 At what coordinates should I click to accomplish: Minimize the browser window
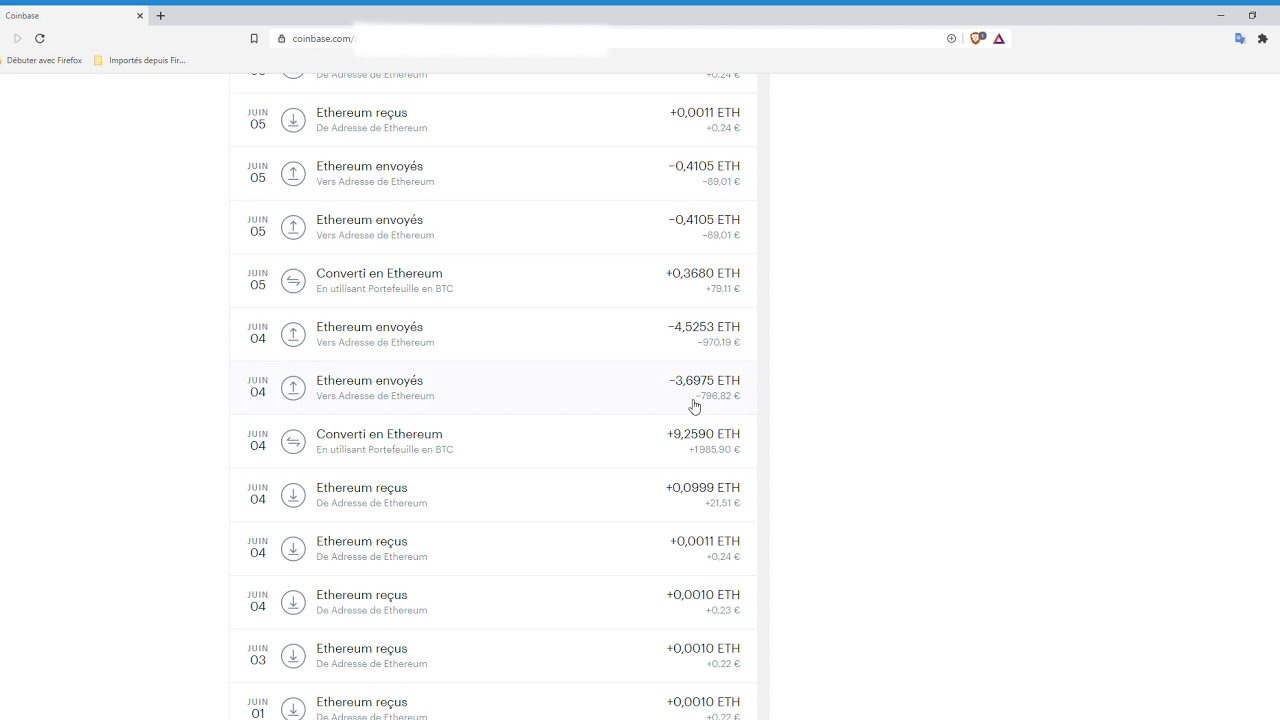(1220, 16)
